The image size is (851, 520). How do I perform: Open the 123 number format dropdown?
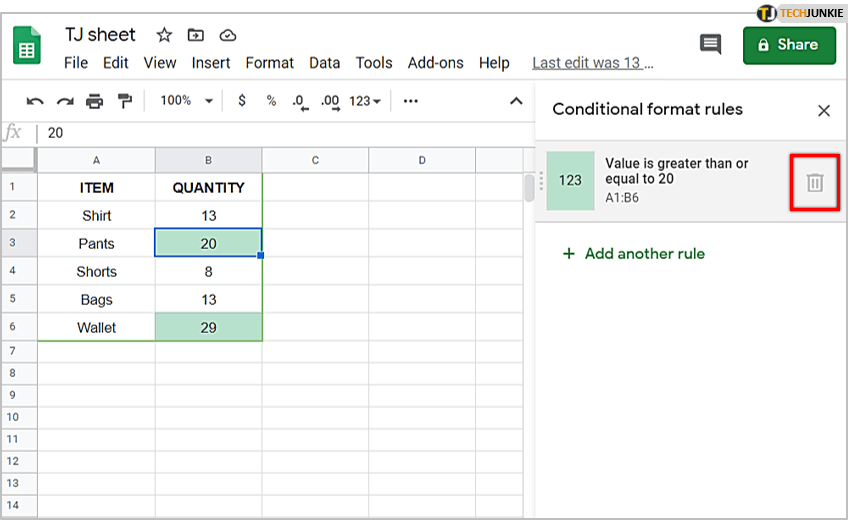tap(365, 101)
